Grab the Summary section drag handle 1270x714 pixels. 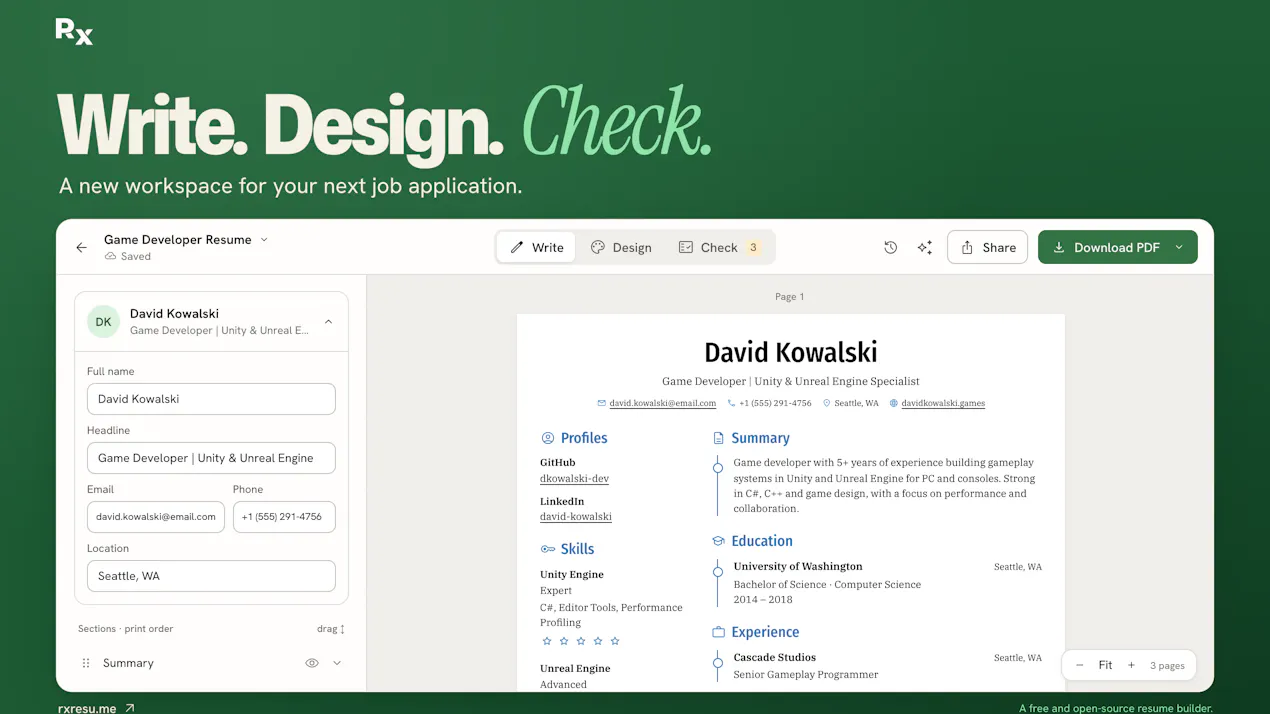(x=86, y=663)
